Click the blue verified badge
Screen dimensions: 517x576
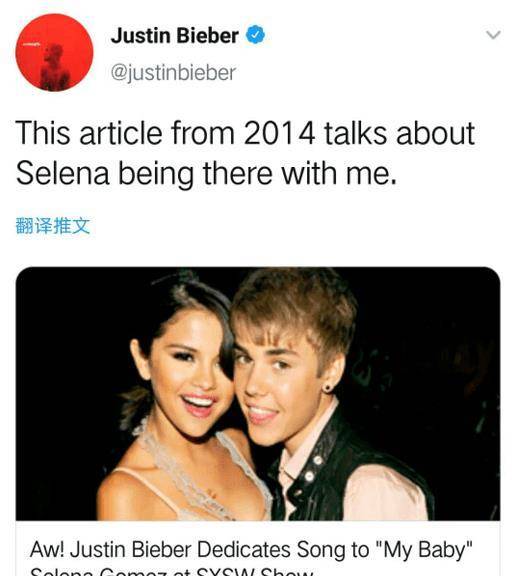point(255,35)
